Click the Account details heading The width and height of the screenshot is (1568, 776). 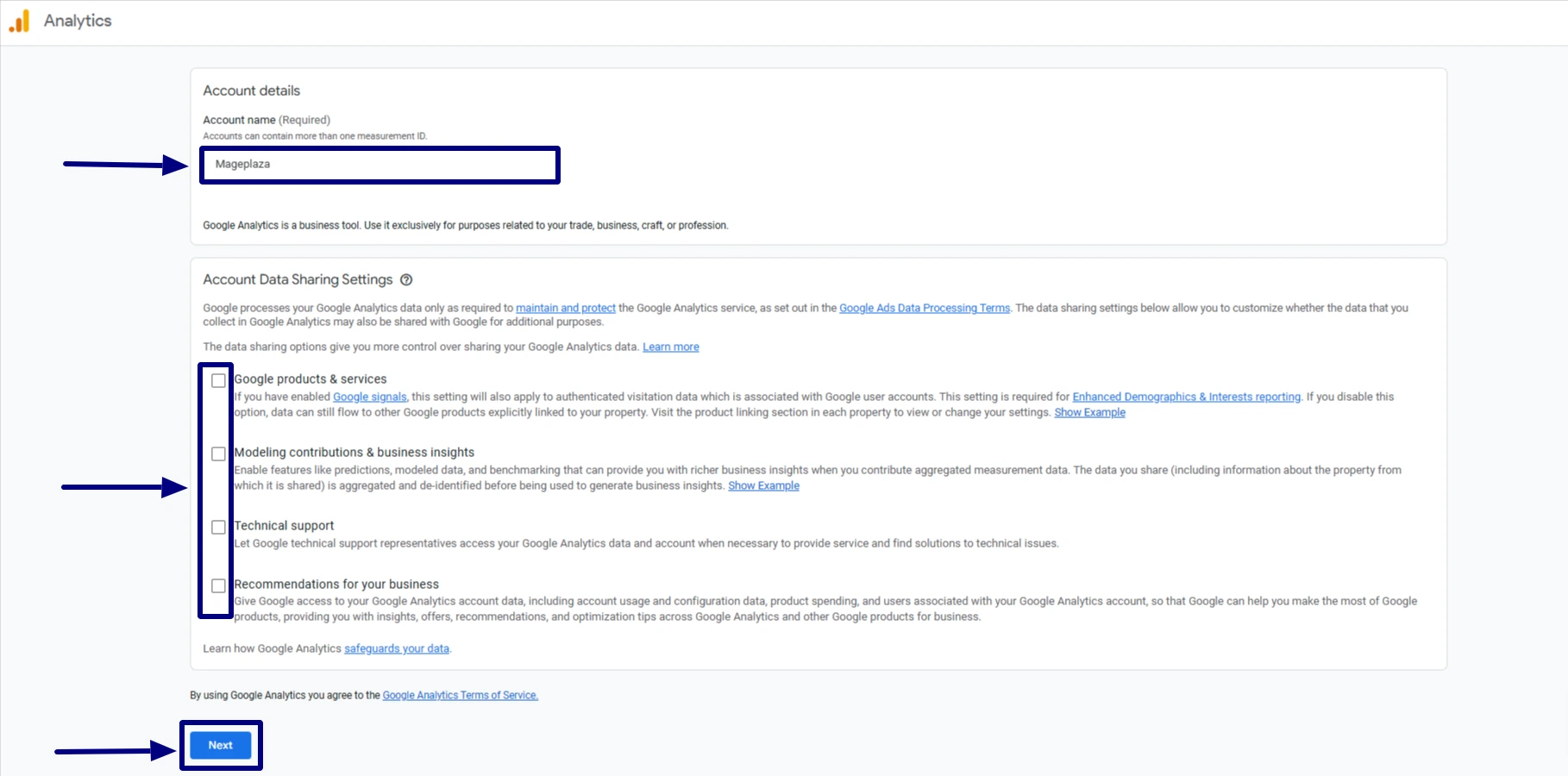[x=252, y=91]
